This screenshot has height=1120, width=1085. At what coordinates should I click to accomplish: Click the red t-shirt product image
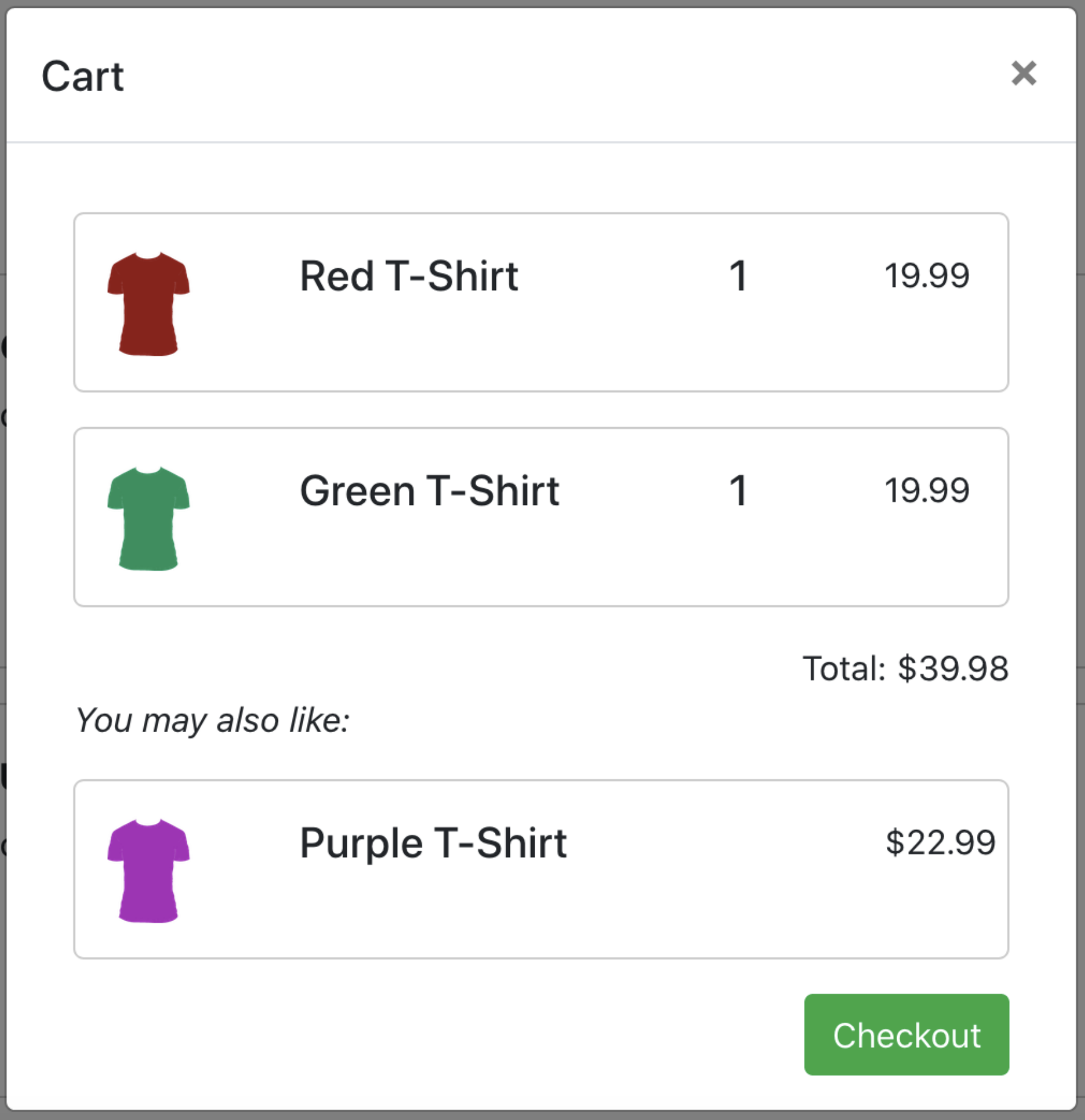pyautogui.click(x=149, y=303)
